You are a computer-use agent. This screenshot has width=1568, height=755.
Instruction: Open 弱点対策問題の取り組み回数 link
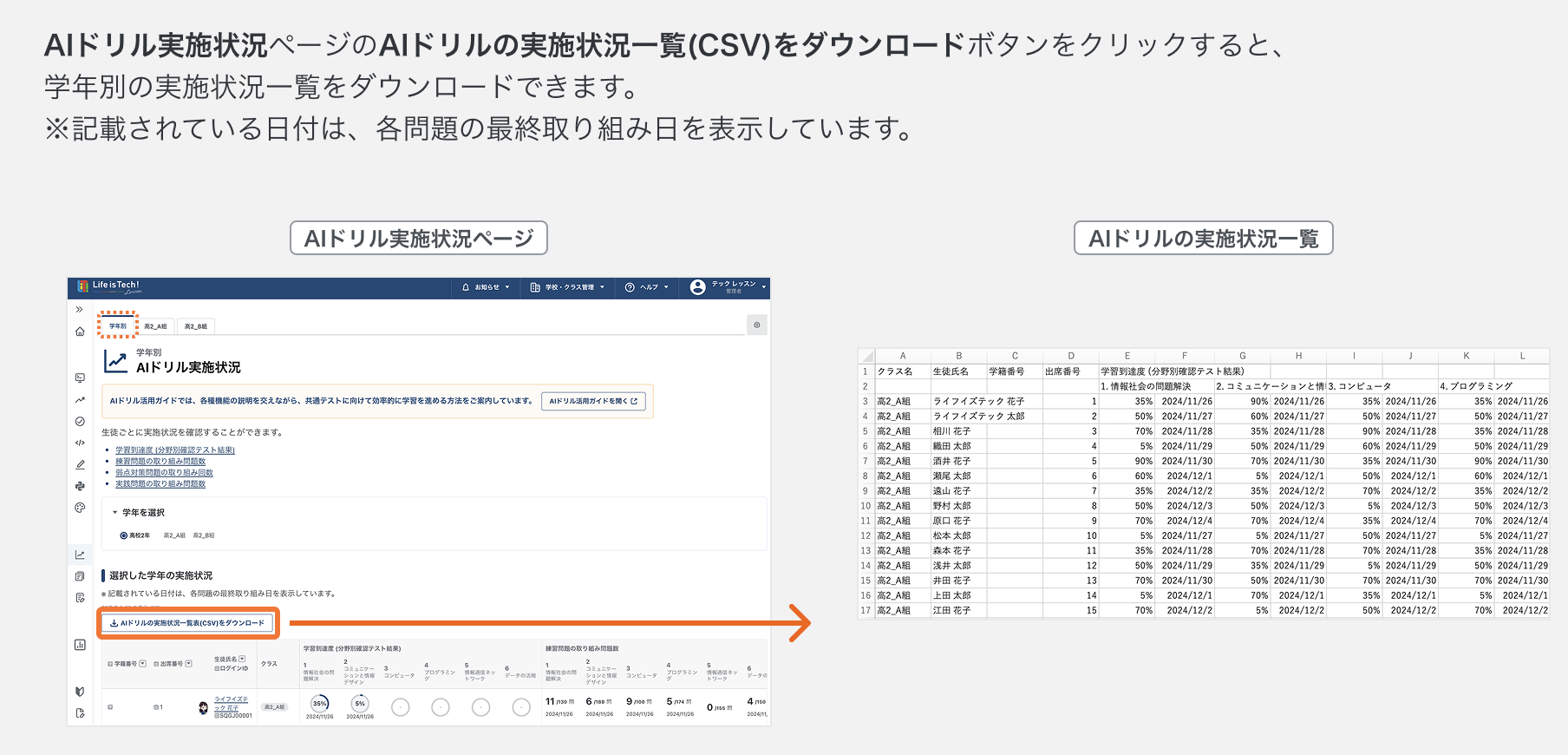164,472
